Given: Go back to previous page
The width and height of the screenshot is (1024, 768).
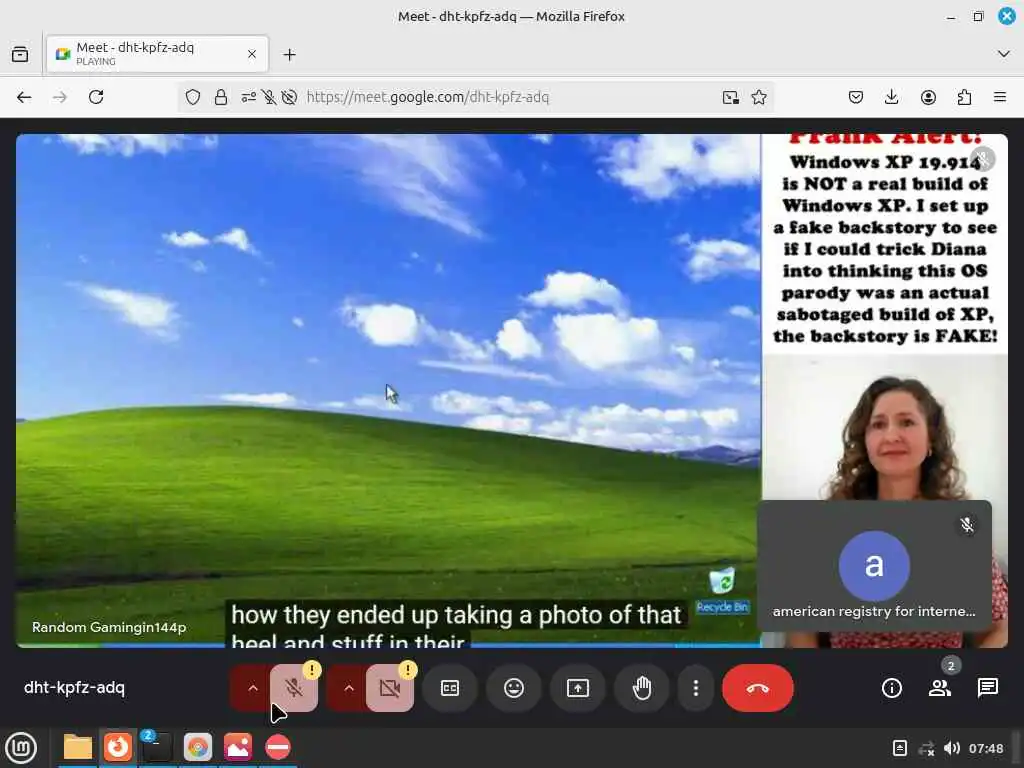Looking at the screenshot, I should 24,97.
